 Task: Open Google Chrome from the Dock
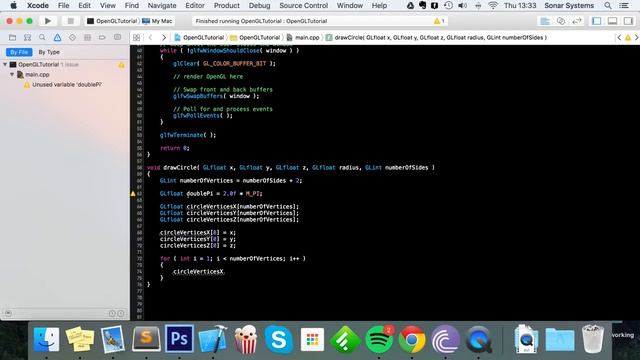412,339
